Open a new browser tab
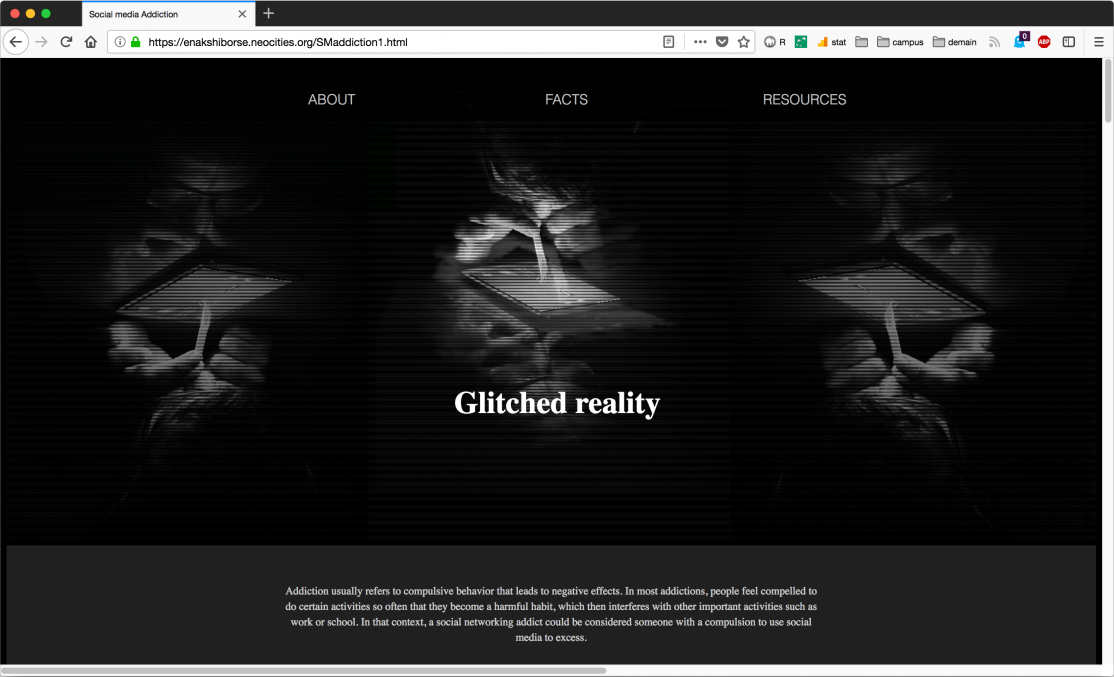The image size is (1114, 677). coord(268,14)
